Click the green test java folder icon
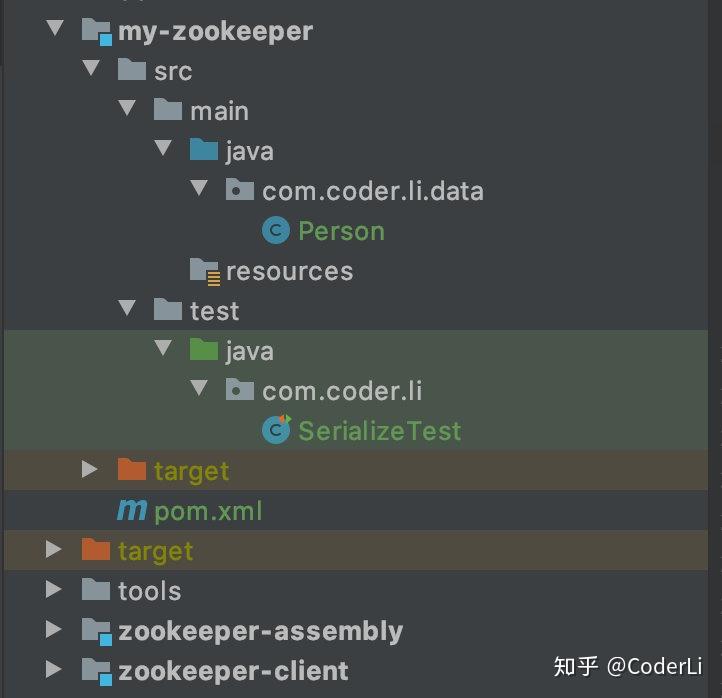Viewport: 722px width, 698px height. [204, 351]
